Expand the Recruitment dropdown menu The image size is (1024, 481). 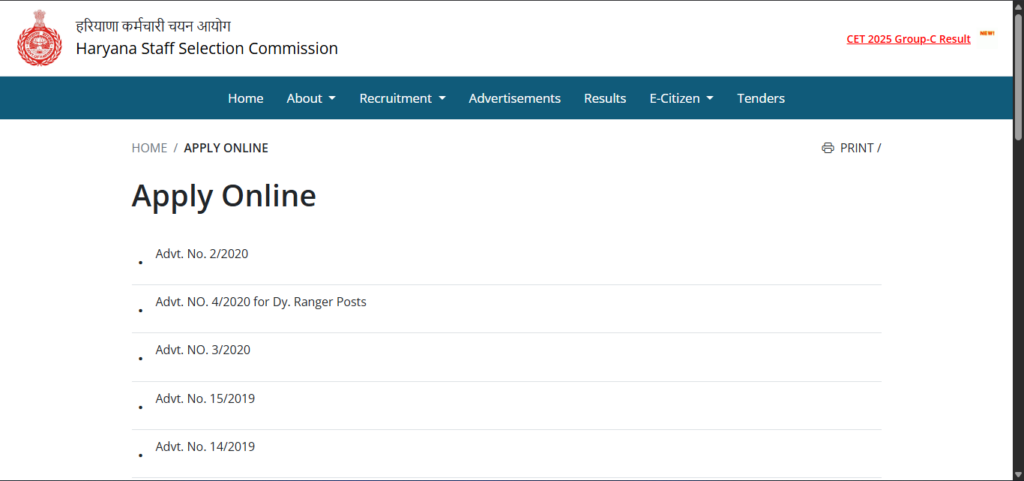click(x=402, y=98)
